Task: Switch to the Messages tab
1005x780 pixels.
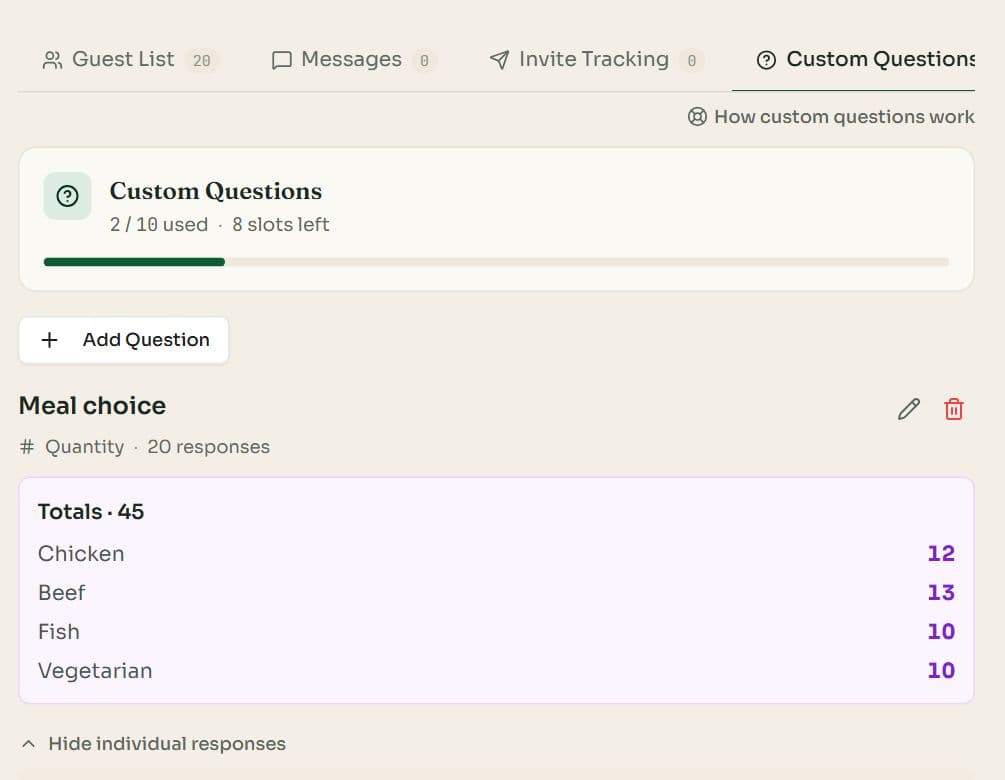Action: [354, 60]
